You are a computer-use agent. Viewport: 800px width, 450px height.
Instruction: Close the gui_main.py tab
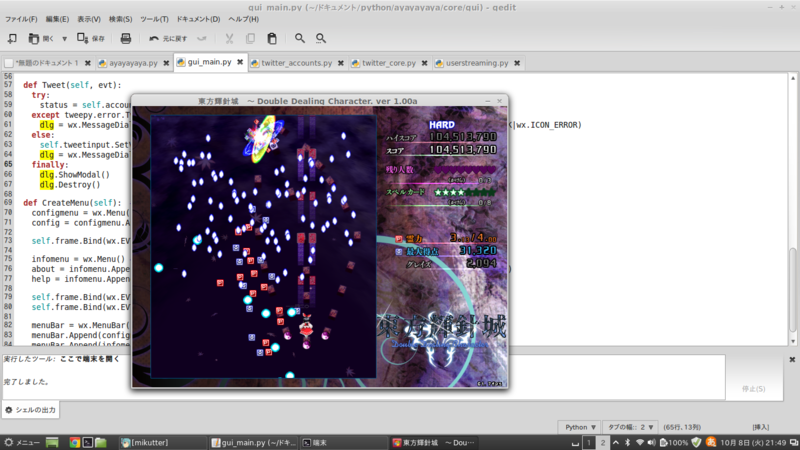[240, 62]
